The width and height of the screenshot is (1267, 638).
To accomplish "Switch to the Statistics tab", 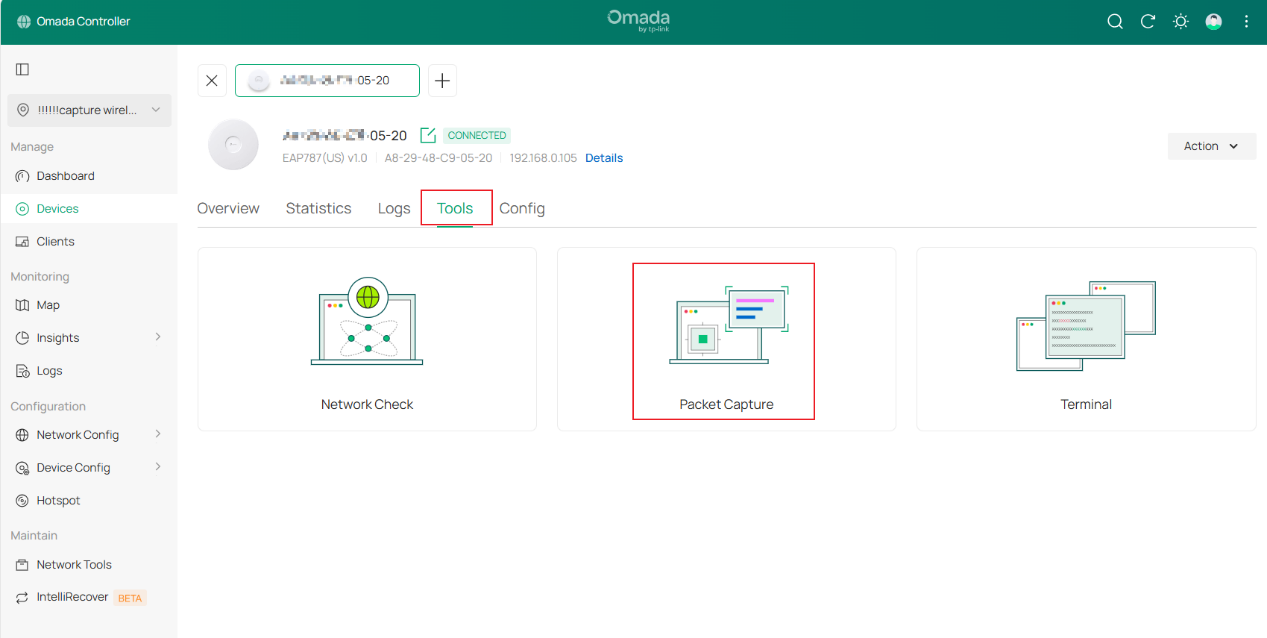I will pos(318,208).
